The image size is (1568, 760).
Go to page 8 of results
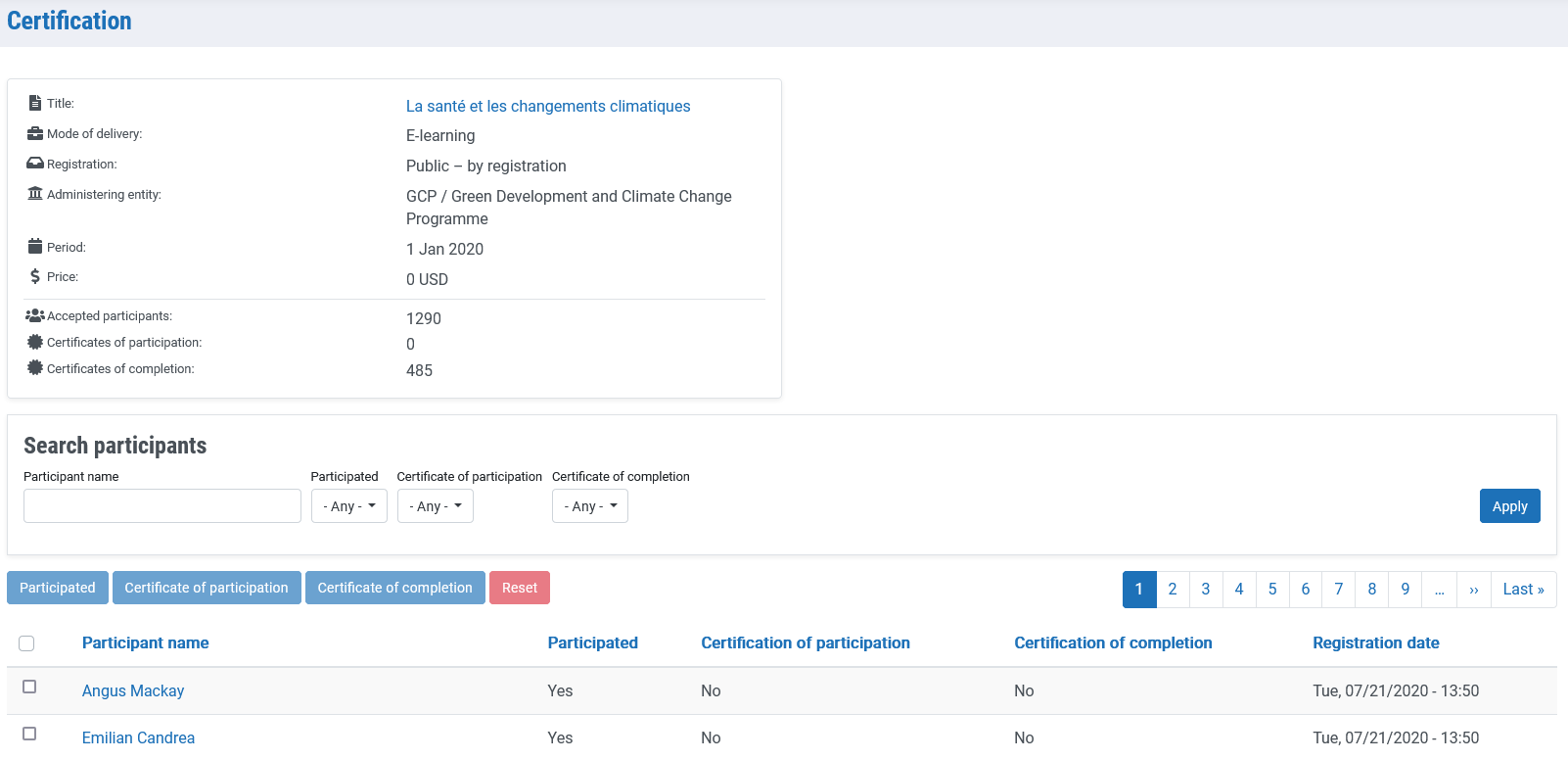pos(1372,590)
